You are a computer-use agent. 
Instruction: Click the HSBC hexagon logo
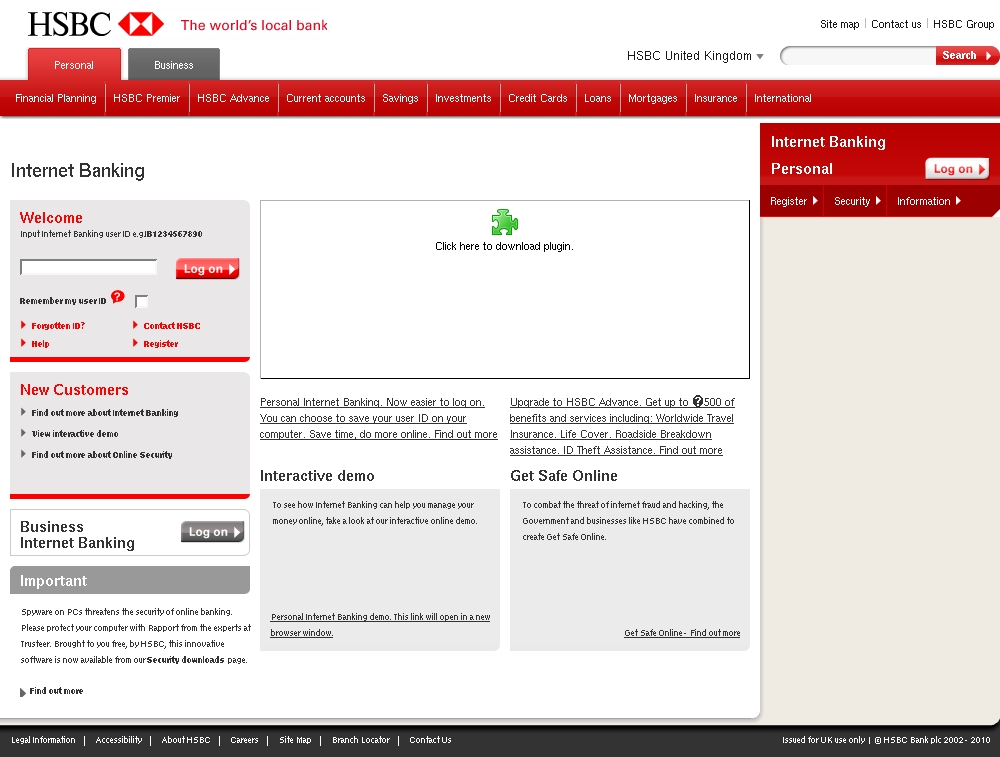(140, 24)
